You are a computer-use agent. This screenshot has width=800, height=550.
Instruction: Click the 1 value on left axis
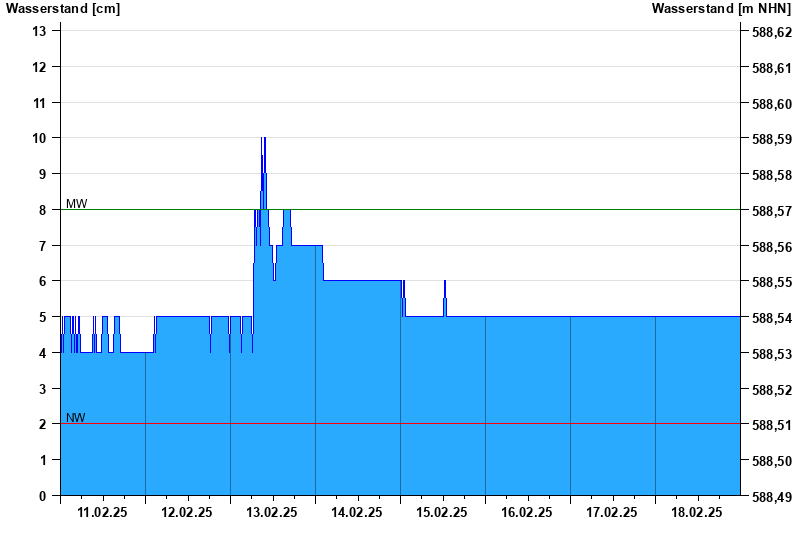[x=42, y=460]
